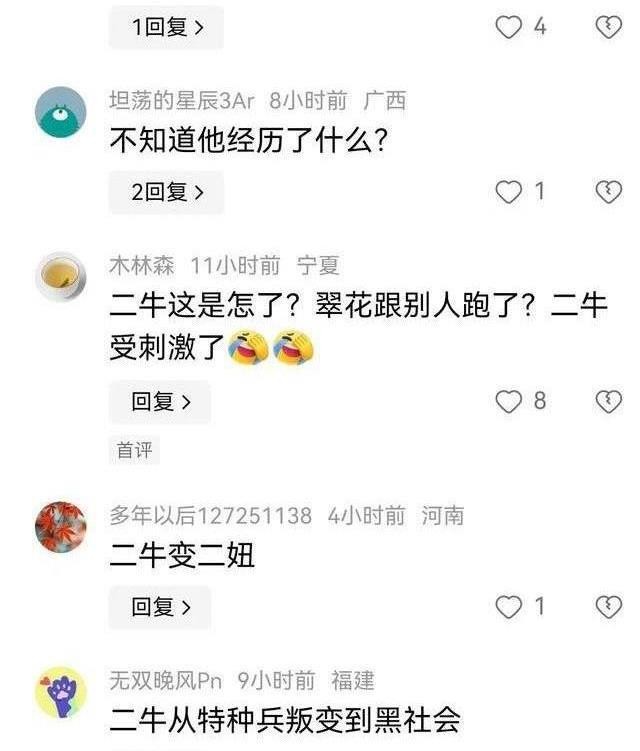Tap broken-heart beside the 4-like comment
This screenshot has width=640, height=751.
click(x=608, y=27)
